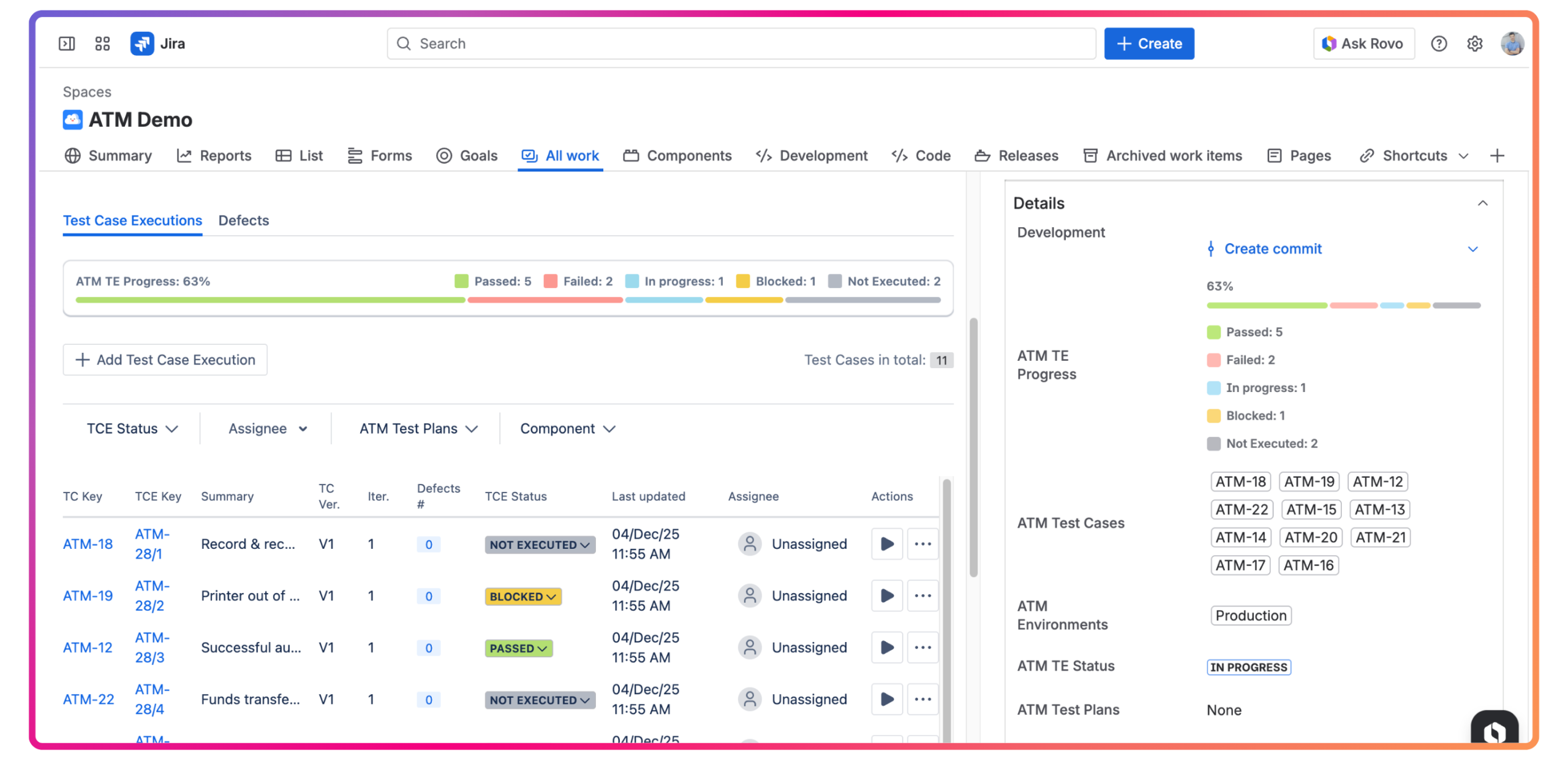Open more actions for ATM-19 row

[x=922, y=595]
